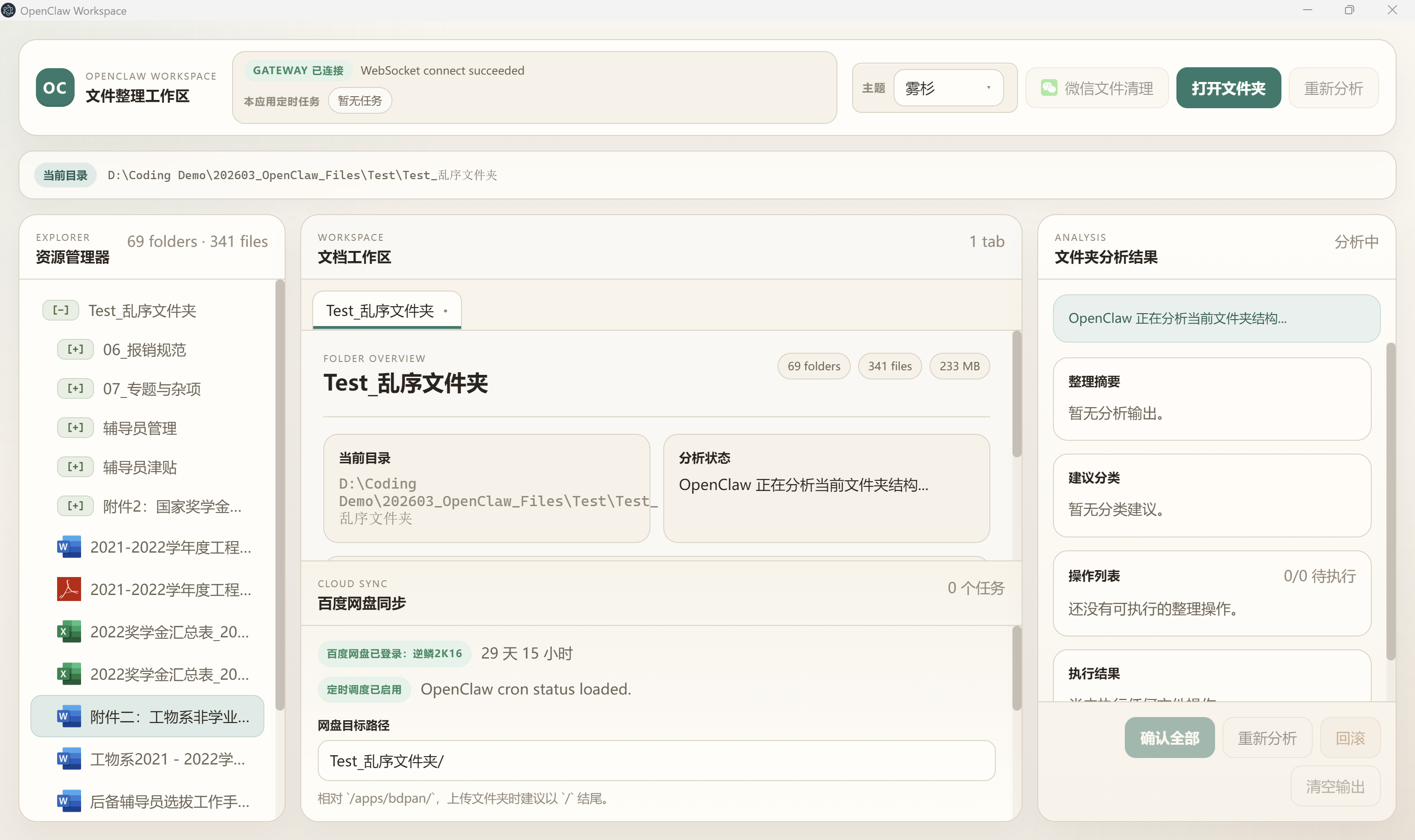Click Word icon of 工物系2021 - 2022学 file
This screenshot has height=840, width=1415.
point(69,758)
